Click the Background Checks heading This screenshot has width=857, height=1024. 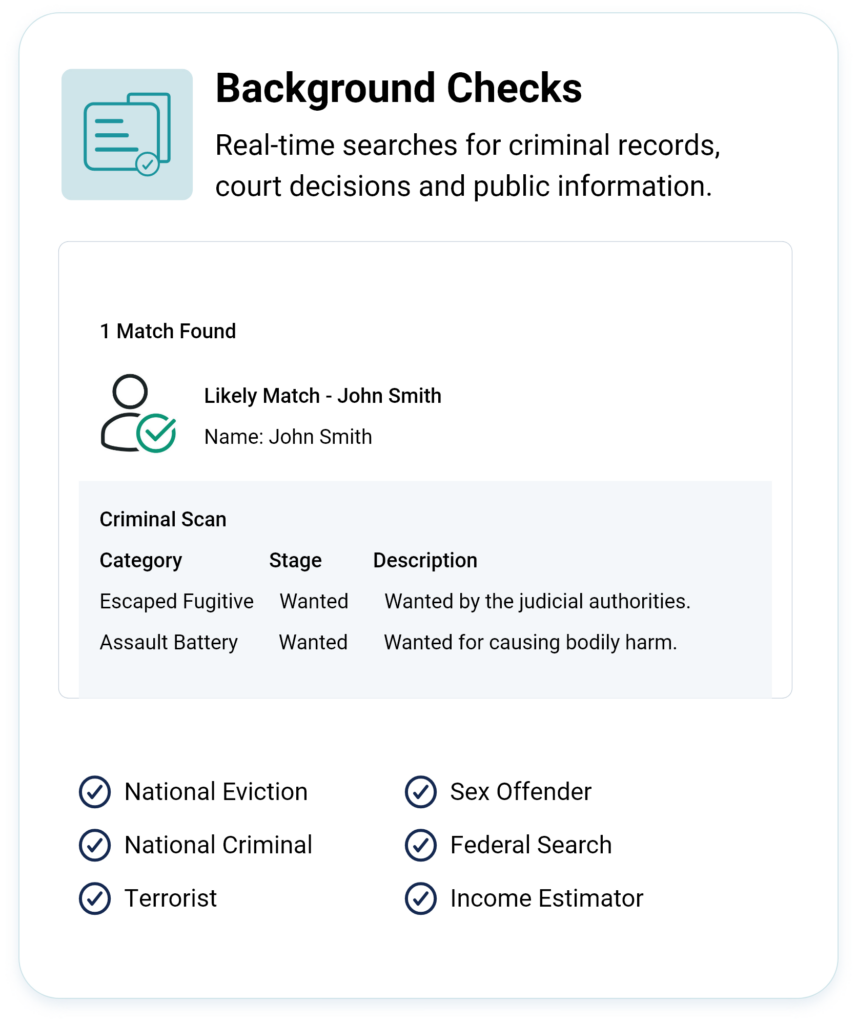(398, 88)
